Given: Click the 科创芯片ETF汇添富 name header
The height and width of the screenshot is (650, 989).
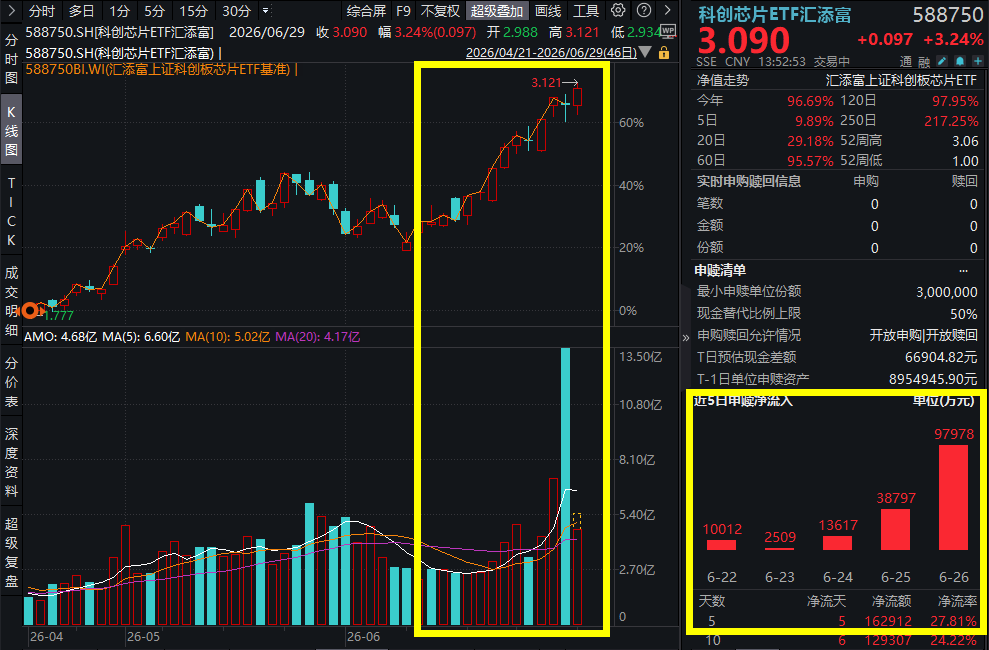Looking at the screenshot, I should pos(775,15).
